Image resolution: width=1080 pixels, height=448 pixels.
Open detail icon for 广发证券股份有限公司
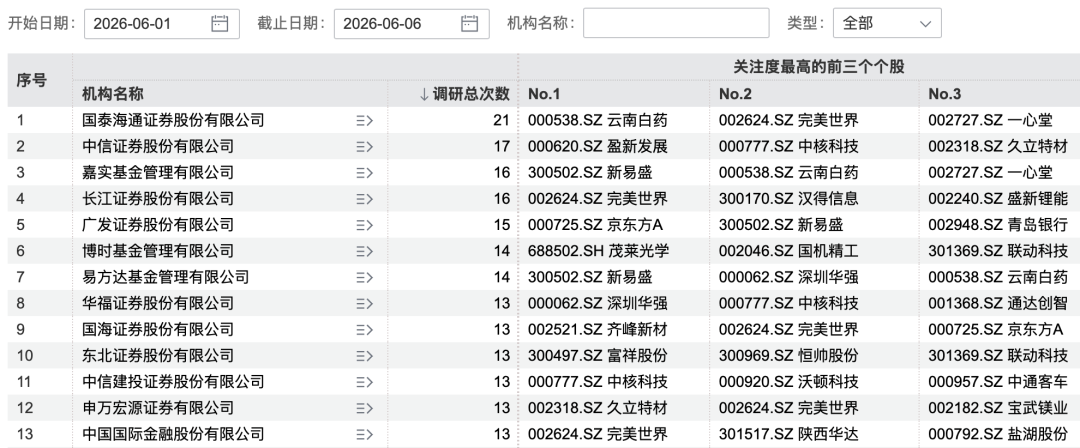[364, 225]
